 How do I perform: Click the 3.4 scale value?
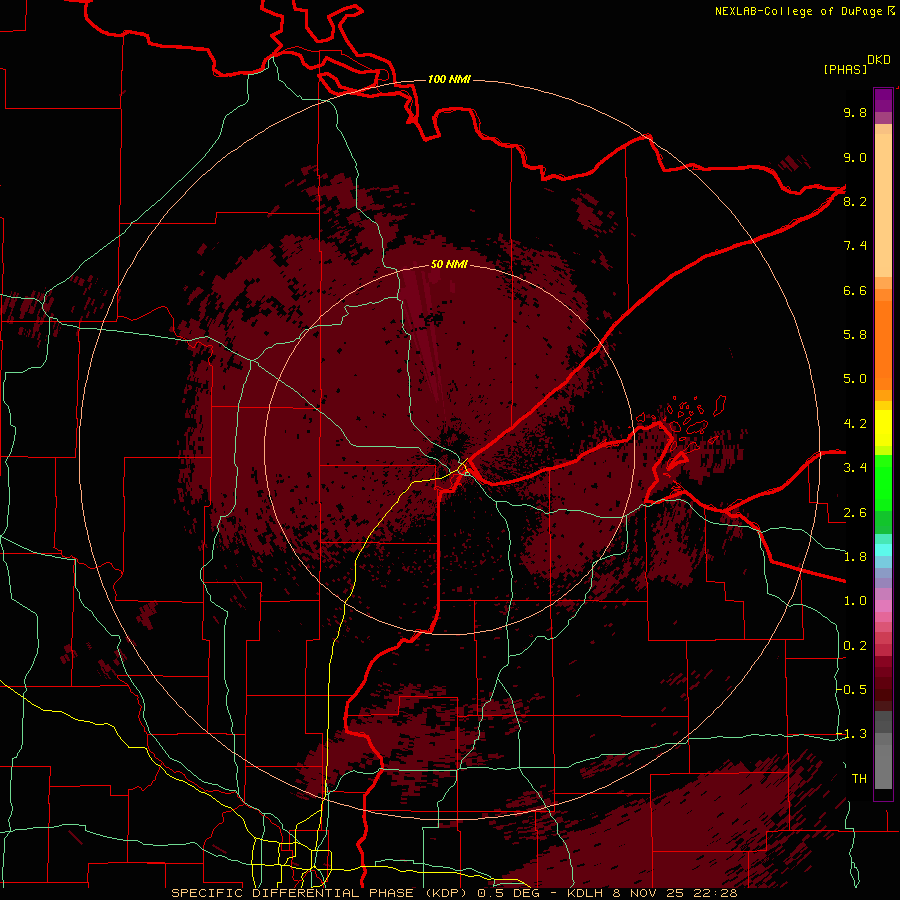coord(855,468)
